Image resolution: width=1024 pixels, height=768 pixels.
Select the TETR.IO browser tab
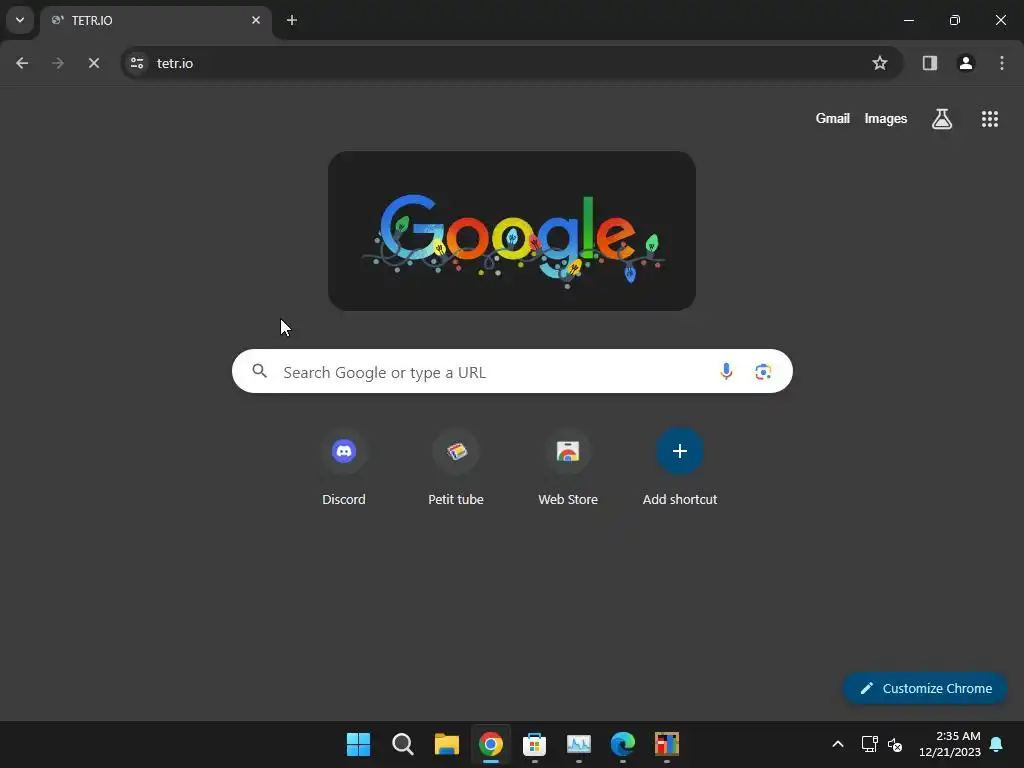click(155, 20)
